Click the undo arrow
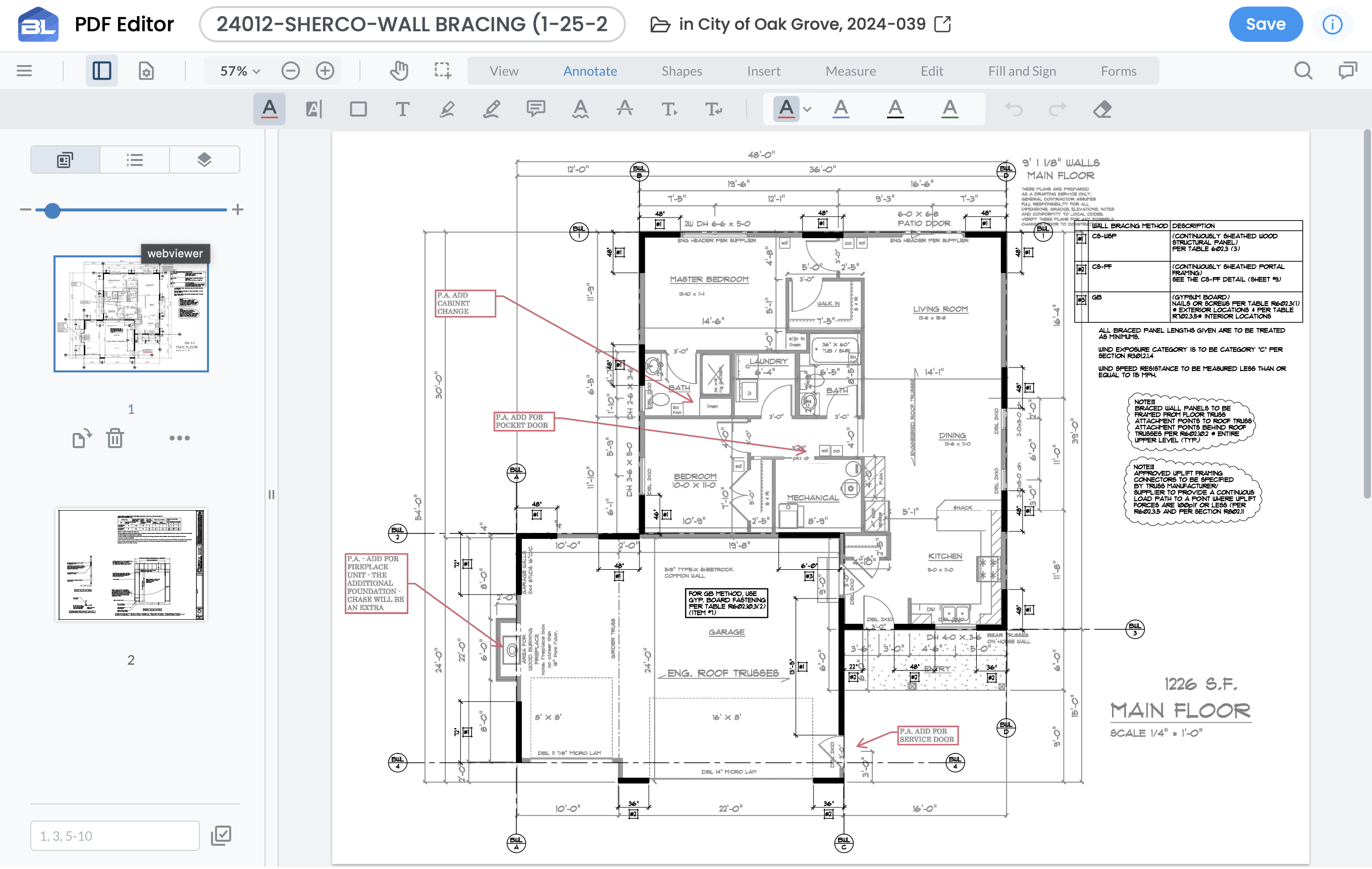 [1014, 109]
